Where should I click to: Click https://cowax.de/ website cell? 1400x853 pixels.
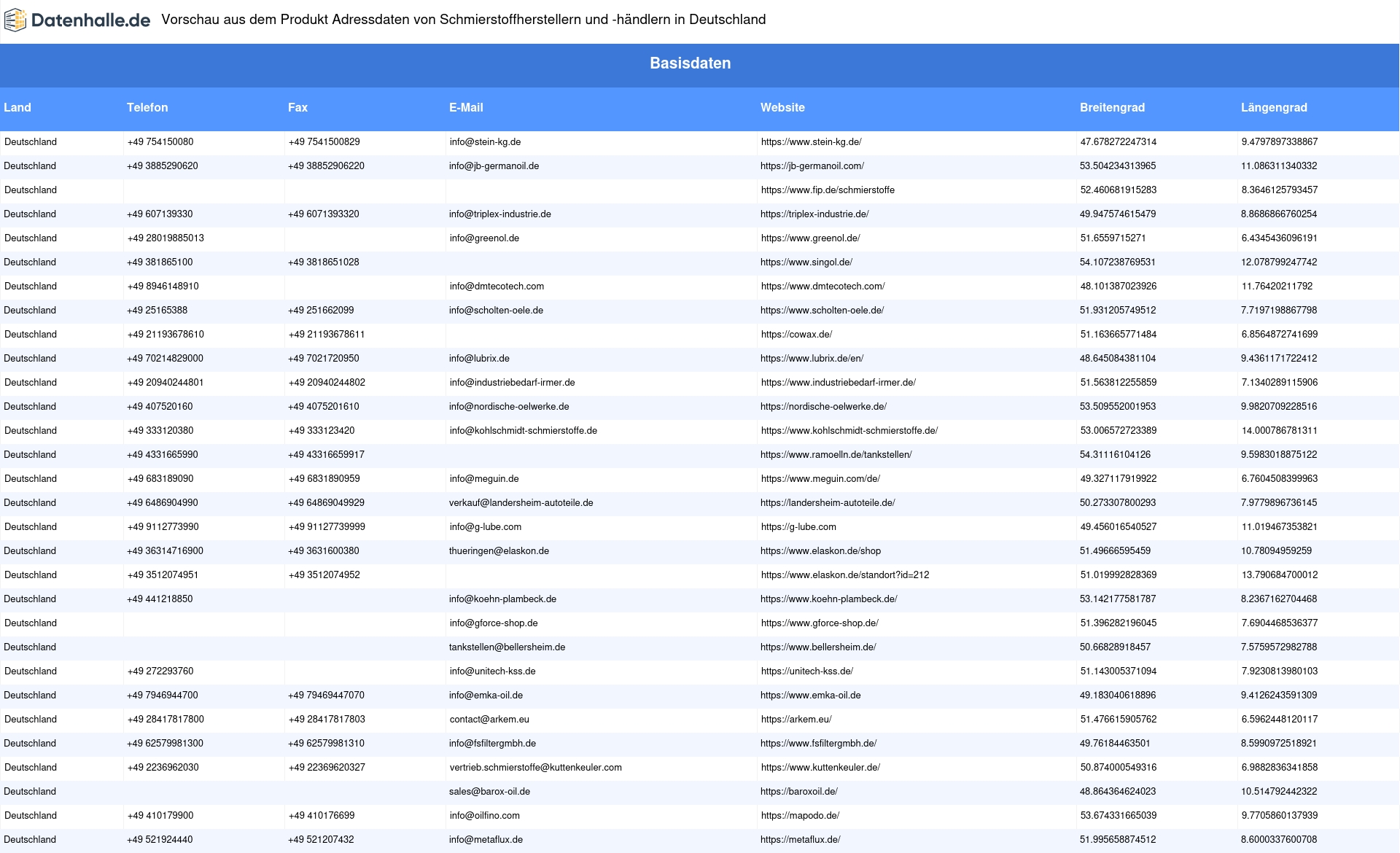tap(917, 335)
